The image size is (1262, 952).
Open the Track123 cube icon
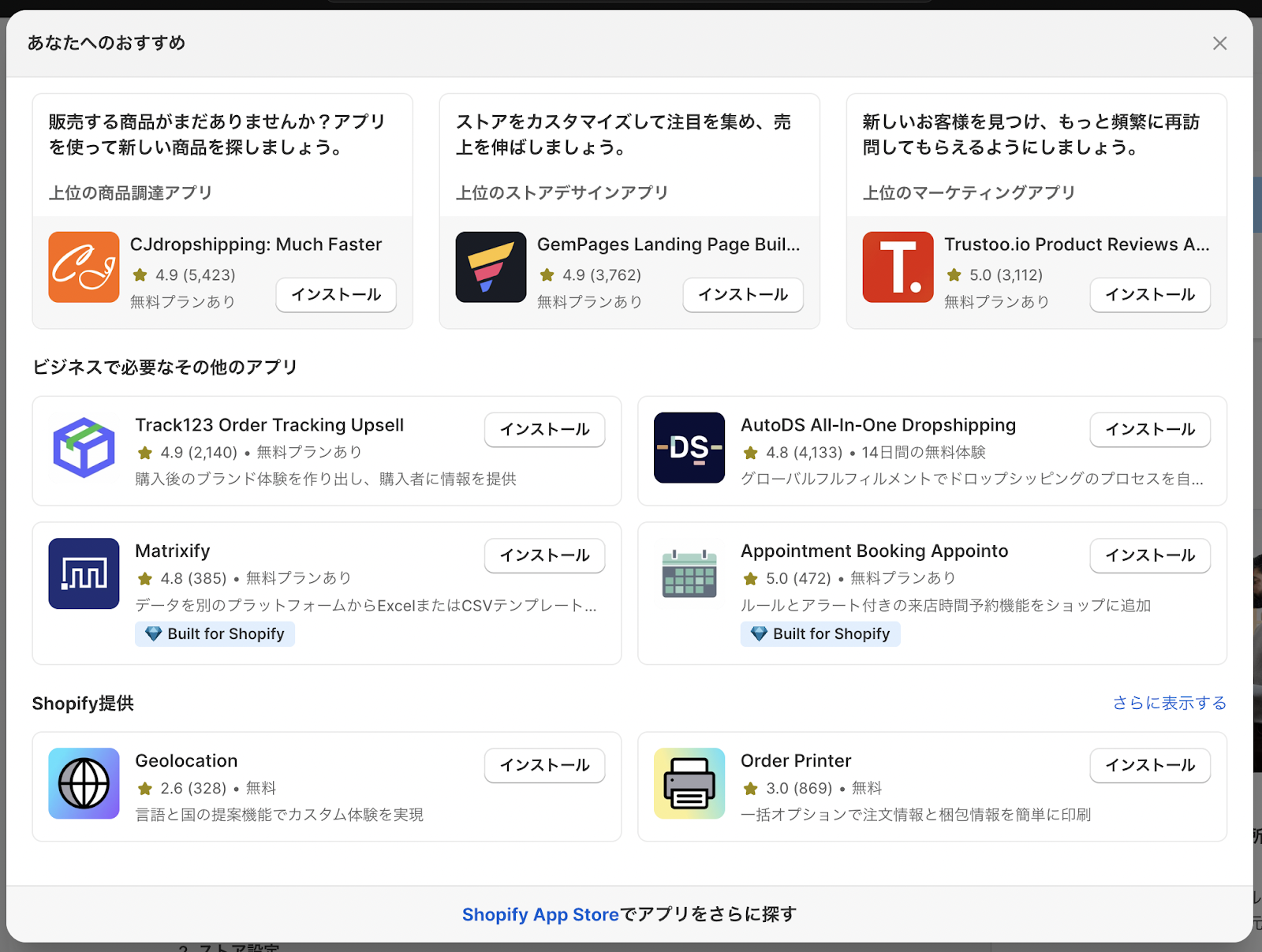click(84, 447)
